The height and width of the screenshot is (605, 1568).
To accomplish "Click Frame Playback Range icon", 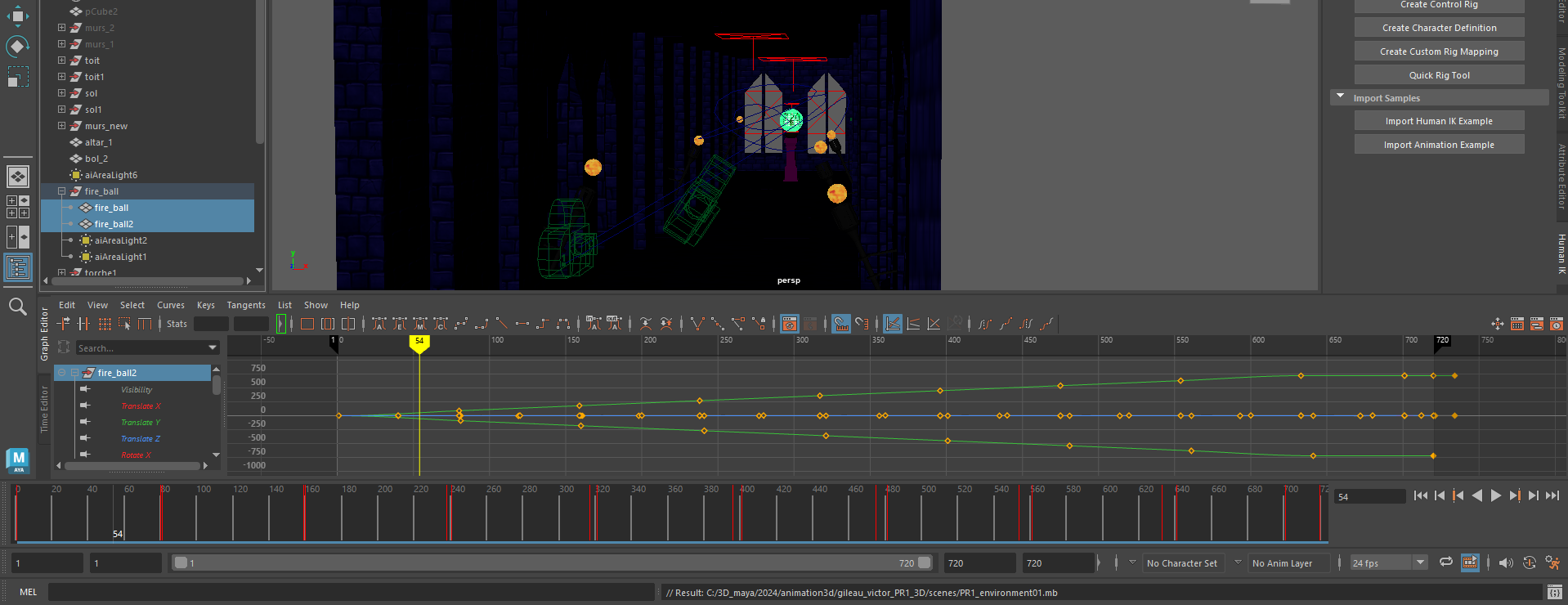I will pyautogui.click(x=327, y=324).
